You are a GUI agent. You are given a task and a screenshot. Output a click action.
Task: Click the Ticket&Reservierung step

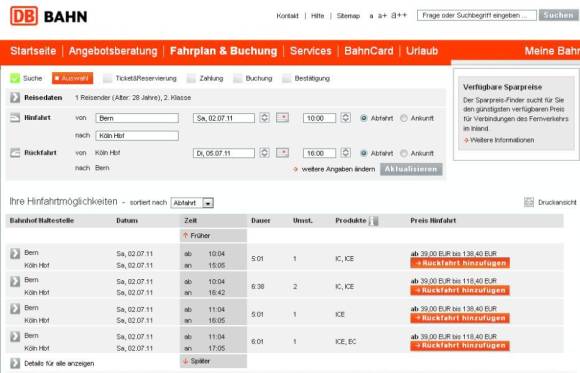[x=146, y=78]
